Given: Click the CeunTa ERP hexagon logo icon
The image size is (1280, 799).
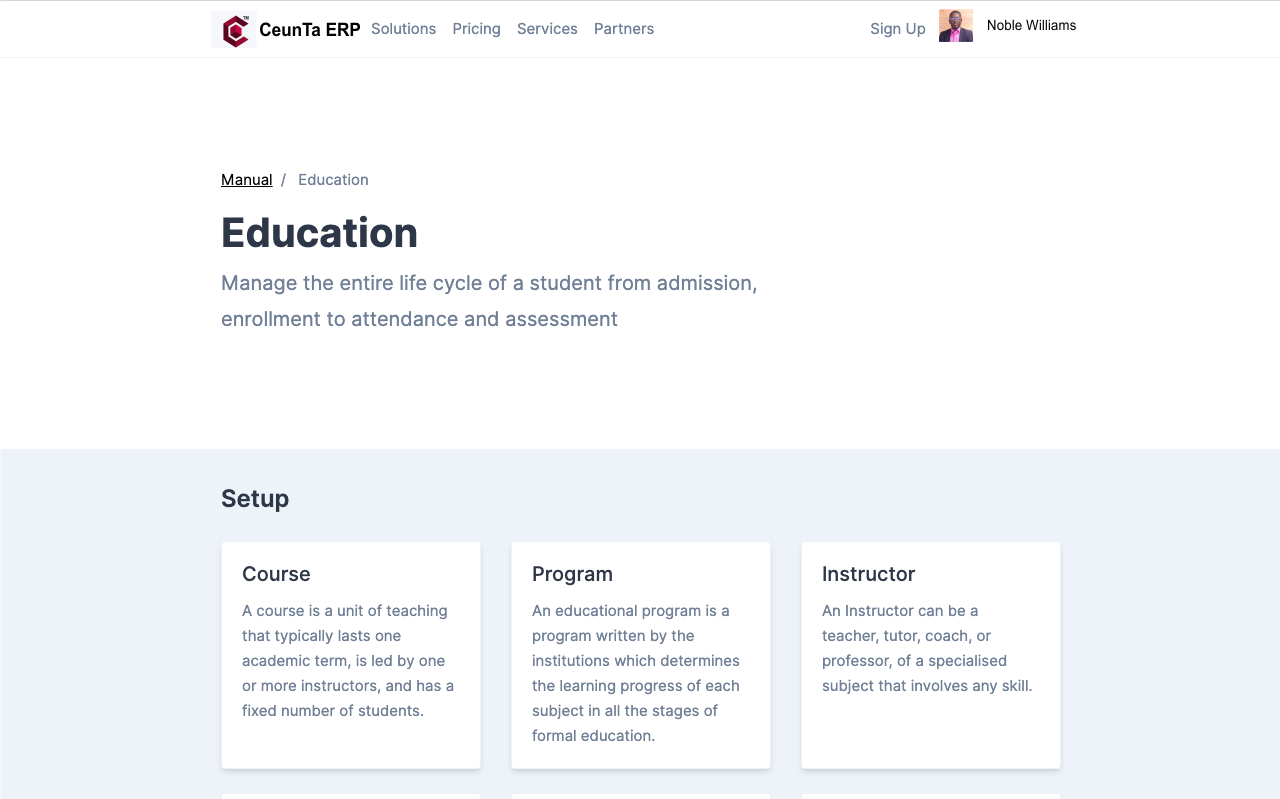Looking at the screenshot, I should [233, 29].
